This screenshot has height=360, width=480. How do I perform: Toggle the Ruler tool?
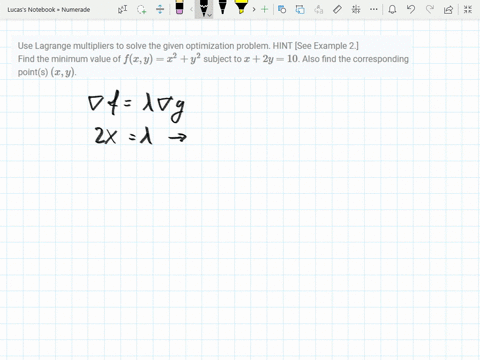tap(337, 9)
